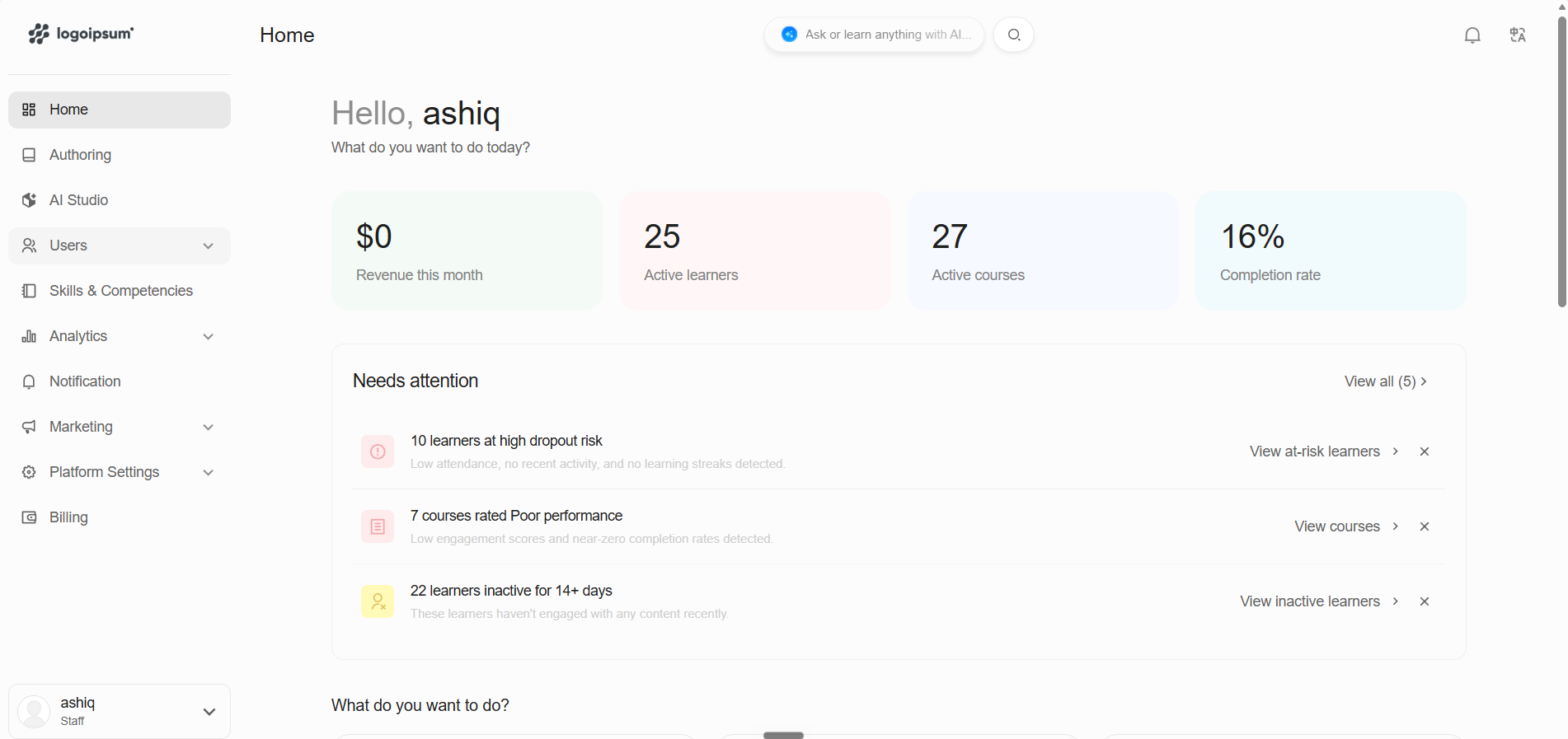The width and height of the screenshot is (1568, 739).
Task: Click the Marketing megaphone icon
Action: click(29, 427)
